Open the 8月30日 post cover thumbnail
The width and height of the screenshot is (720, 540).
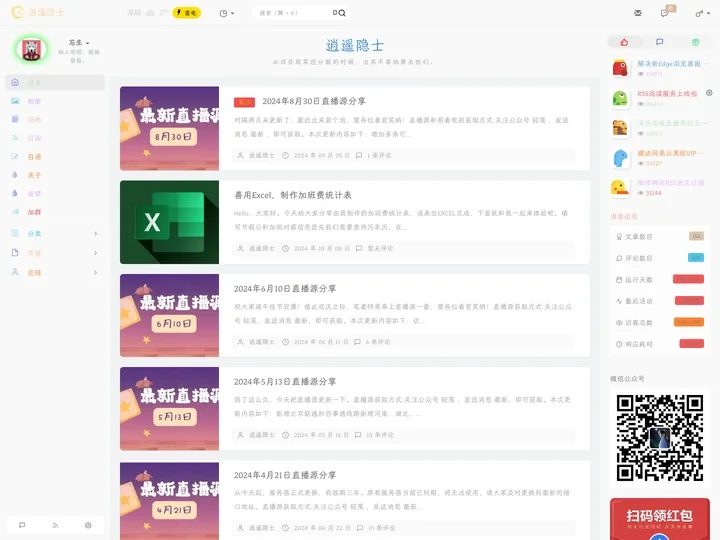pos(169,129)
